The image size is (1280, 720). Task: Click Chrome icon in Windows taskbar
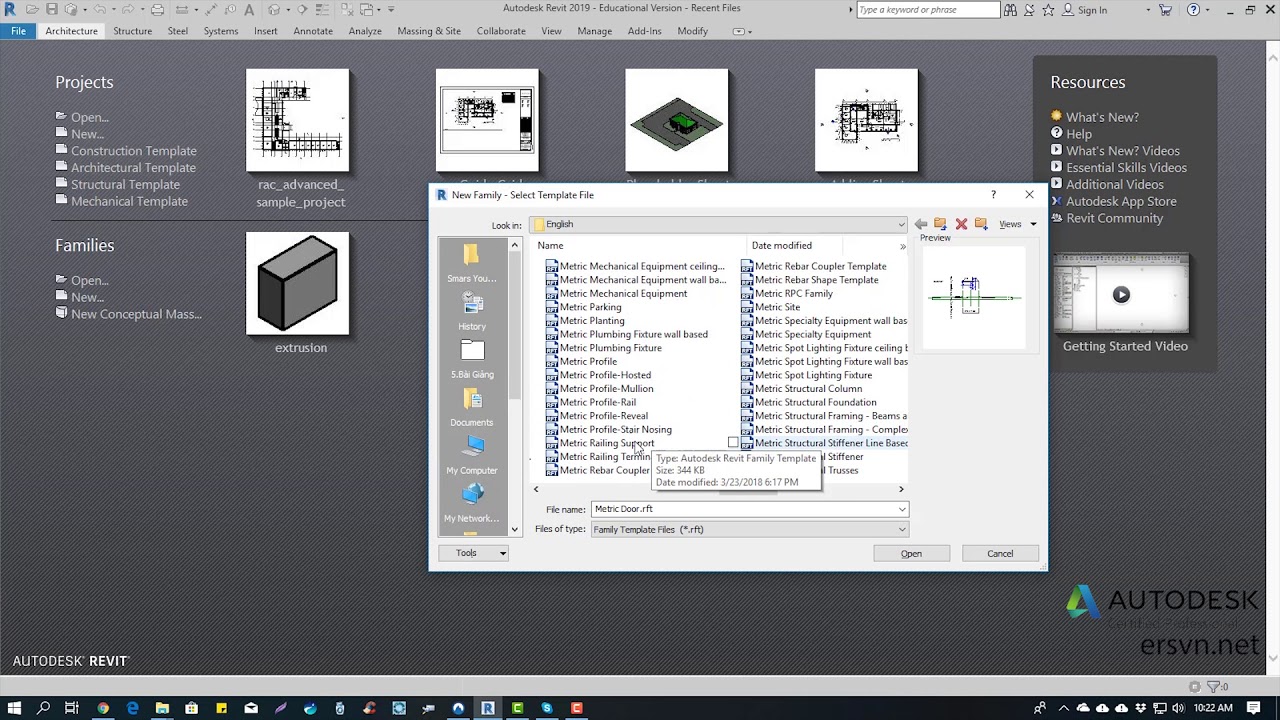pyautogui.click(x=103, y=708)
